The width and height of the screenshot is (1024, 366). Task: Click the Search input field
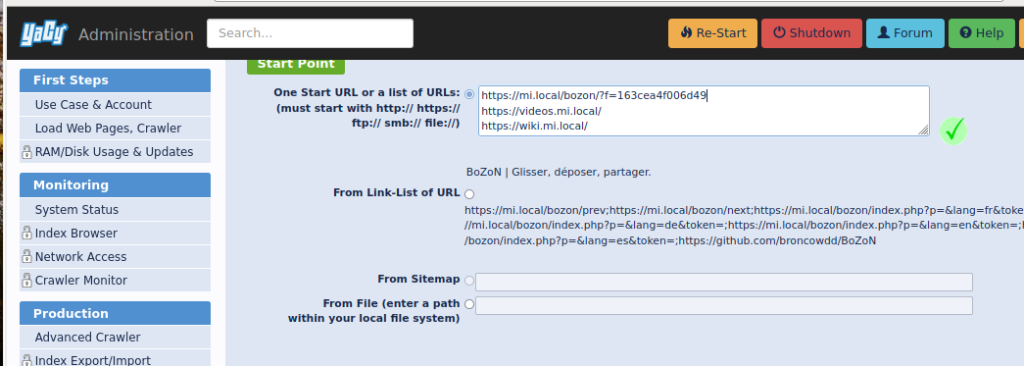tap(310, 33)
